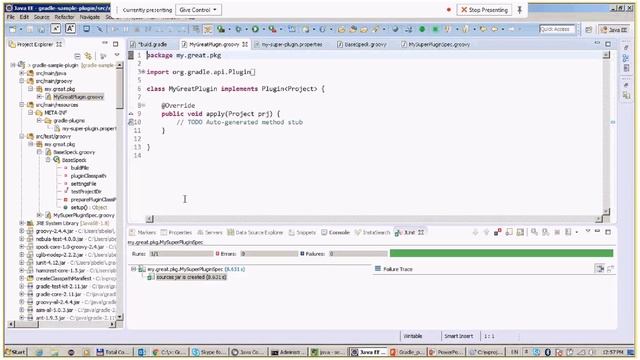Viewport: 640px width, 360px height.
Task: Focus the Quick Access search field
Action: tap(557, 29)
